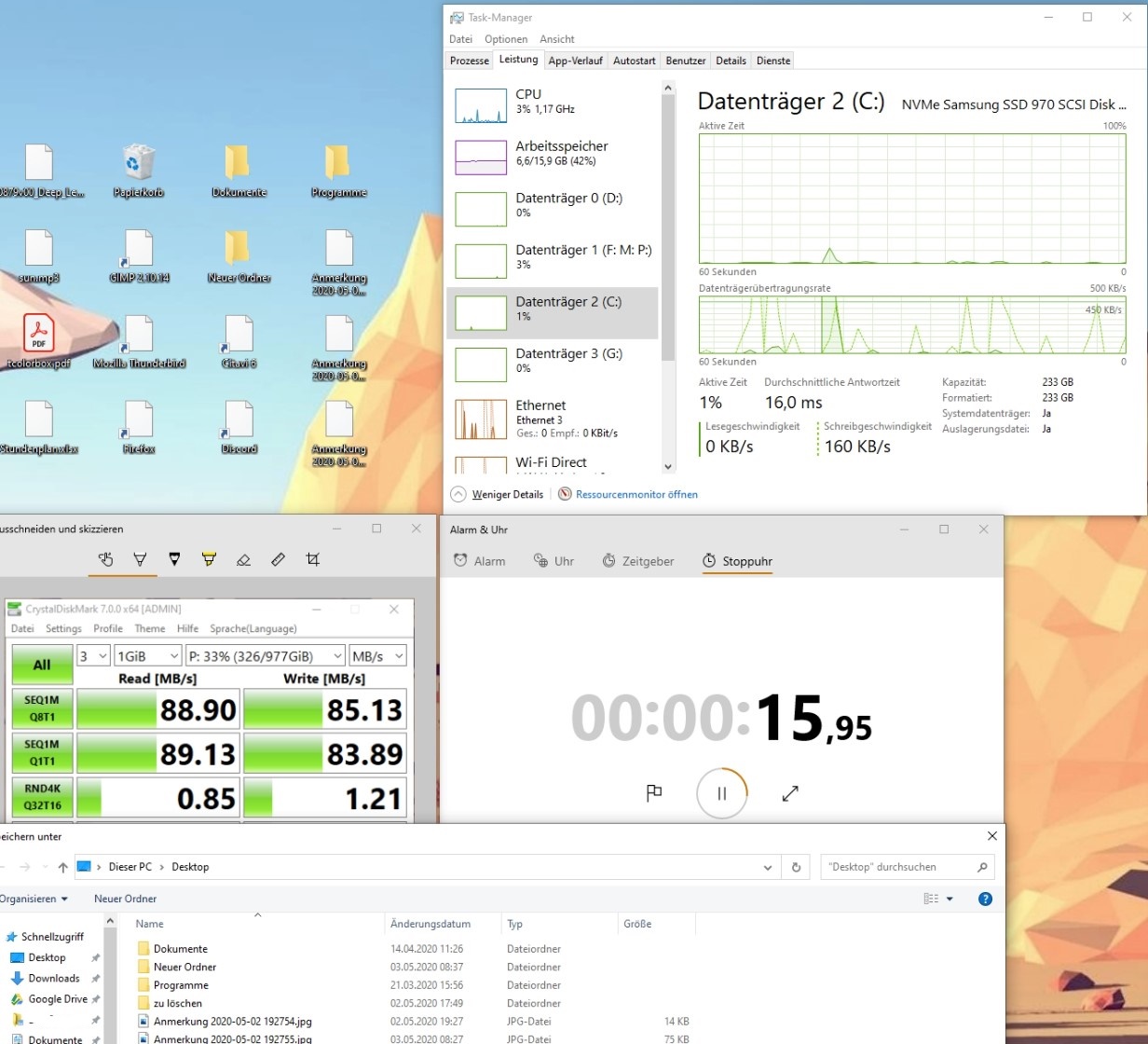Click the green All button in CrystalDiskMark
This screenshot has height=1044, width=1148.
(x=42, y=665)
